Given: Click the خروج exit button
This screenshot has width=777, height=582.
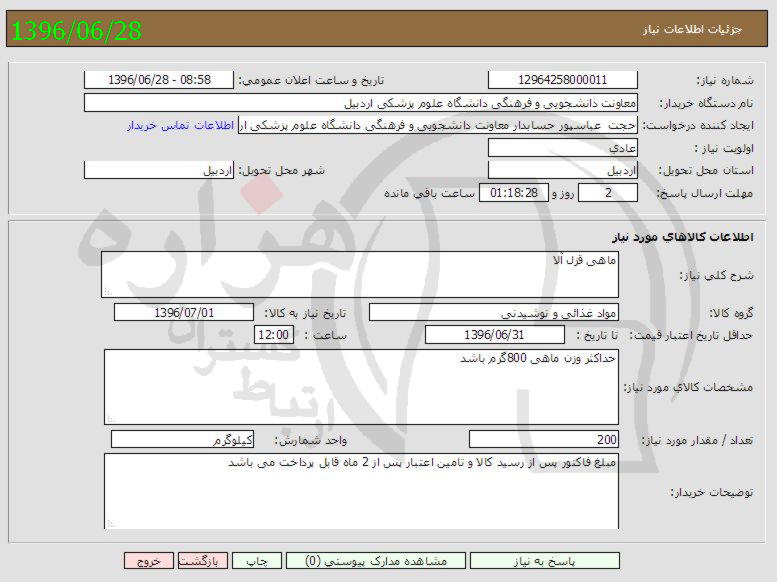Looking at the screenshot, I should (149, 561).
